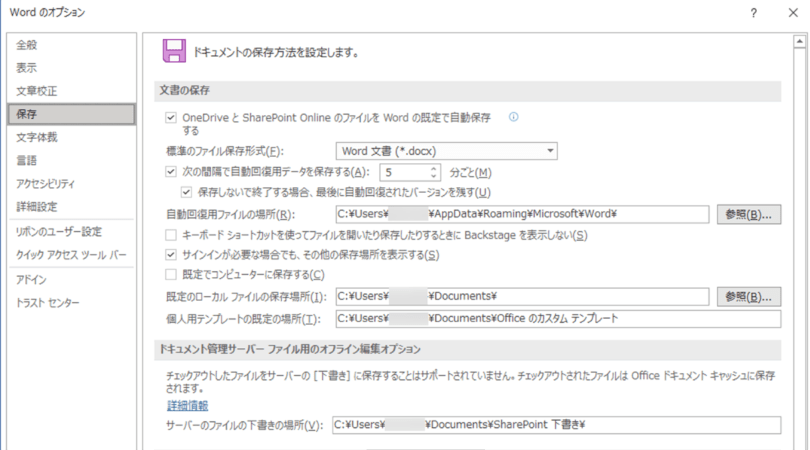The image size is (810, 450).
Task: Open the アドイン category
Action: click(x=71, y=280)
